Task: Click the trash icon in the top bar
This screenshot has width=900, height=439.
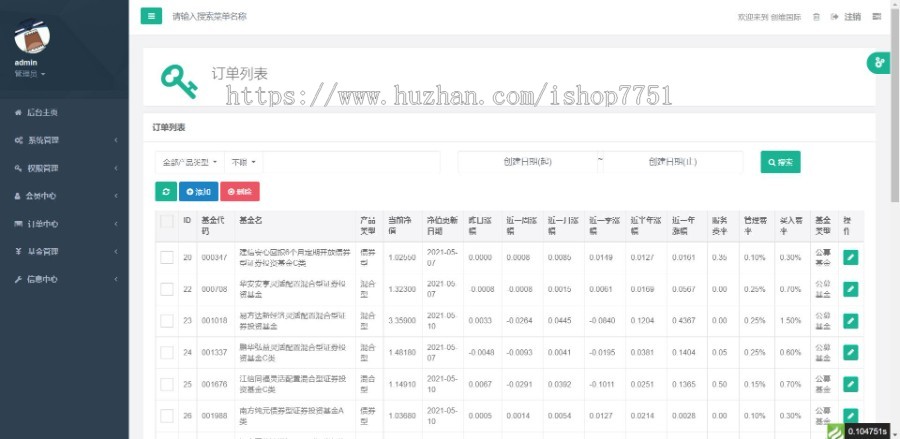Action: (x=816, y=17)
